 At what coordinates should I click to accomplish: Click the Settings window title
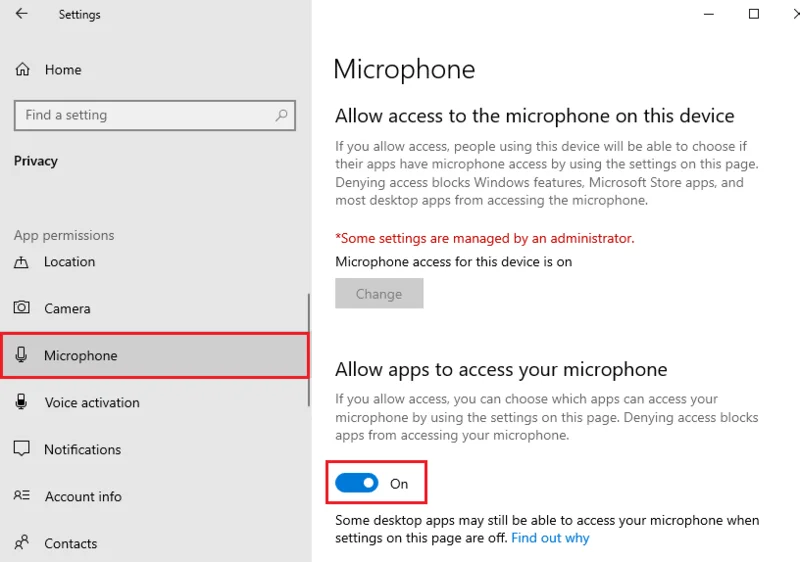[x=80, y=15]
